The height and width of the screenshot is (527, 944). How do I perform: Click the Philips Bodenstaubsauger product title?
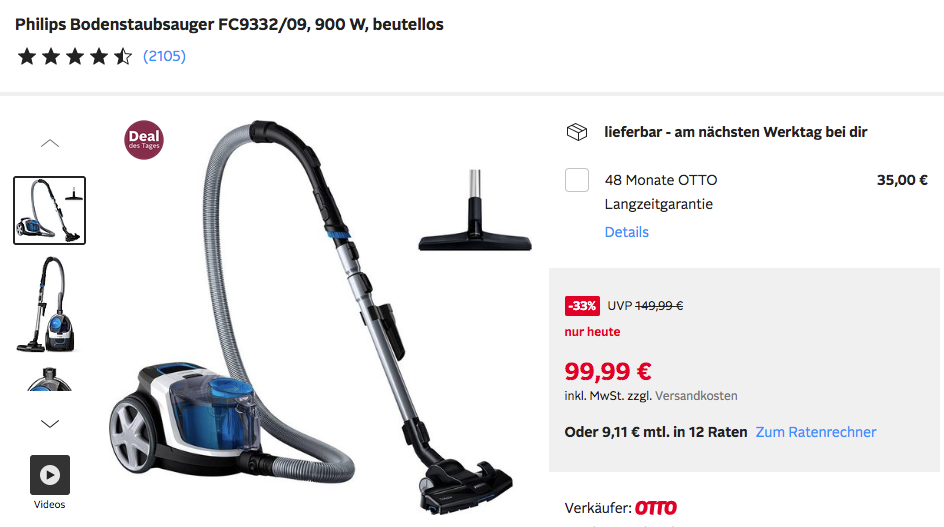(229, 24)
